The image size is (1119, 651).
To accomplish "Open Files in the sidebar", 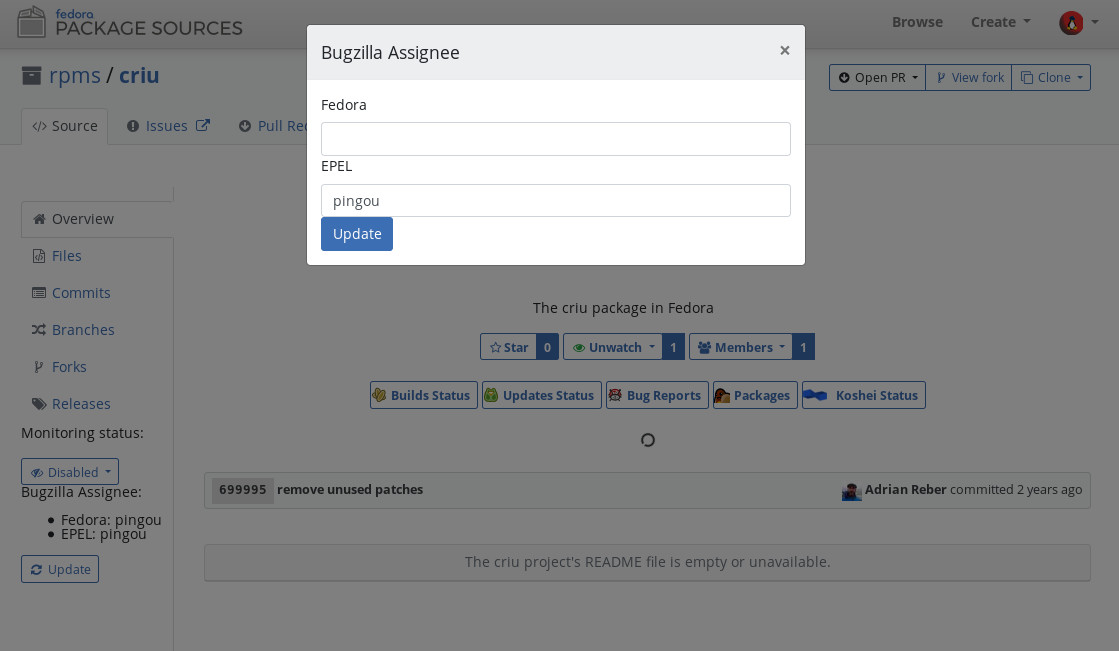I will tap(66, 256).
